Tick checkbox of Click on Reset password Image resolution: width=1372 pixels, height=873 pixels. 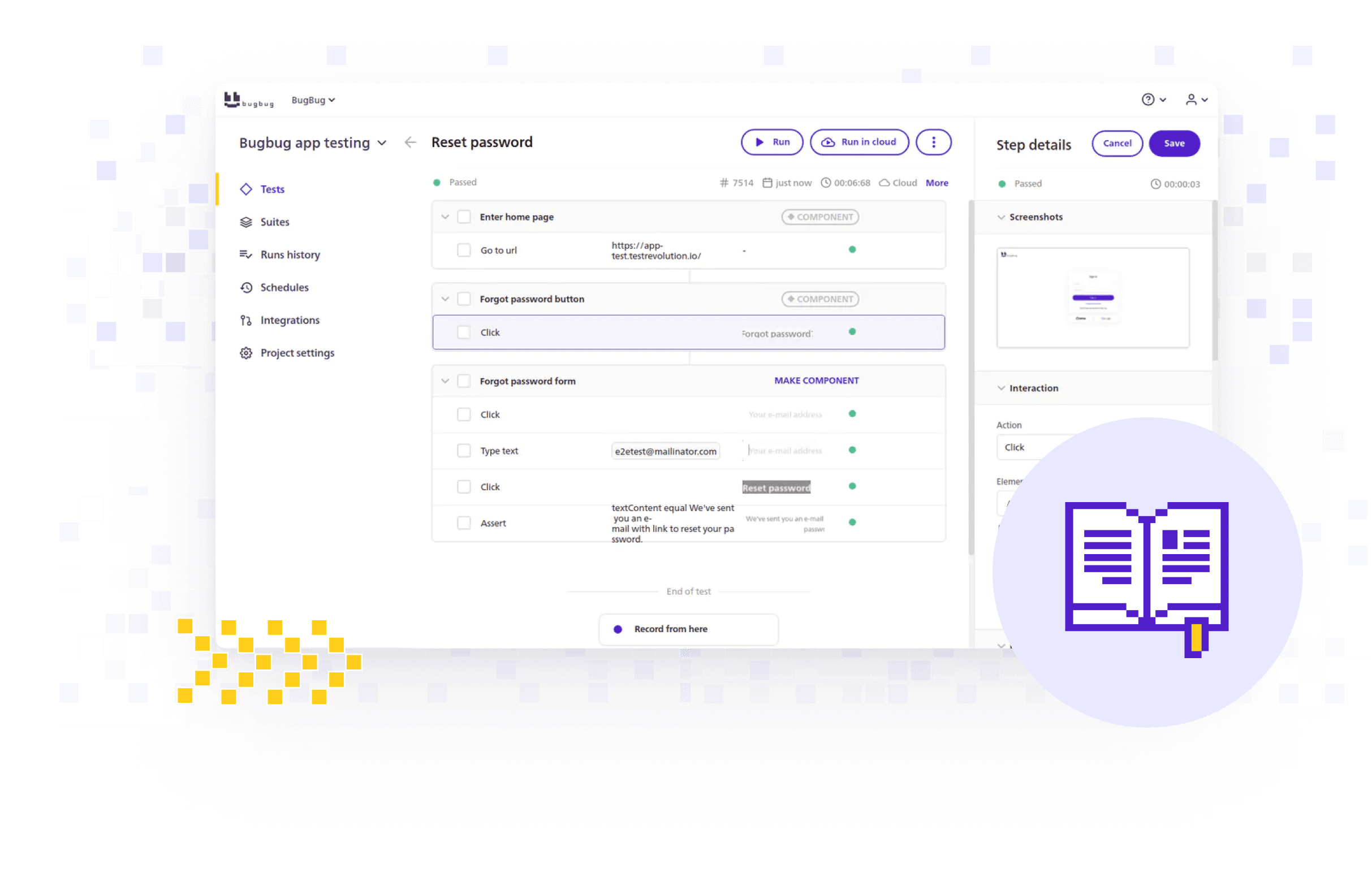click(x=464, y=487)
